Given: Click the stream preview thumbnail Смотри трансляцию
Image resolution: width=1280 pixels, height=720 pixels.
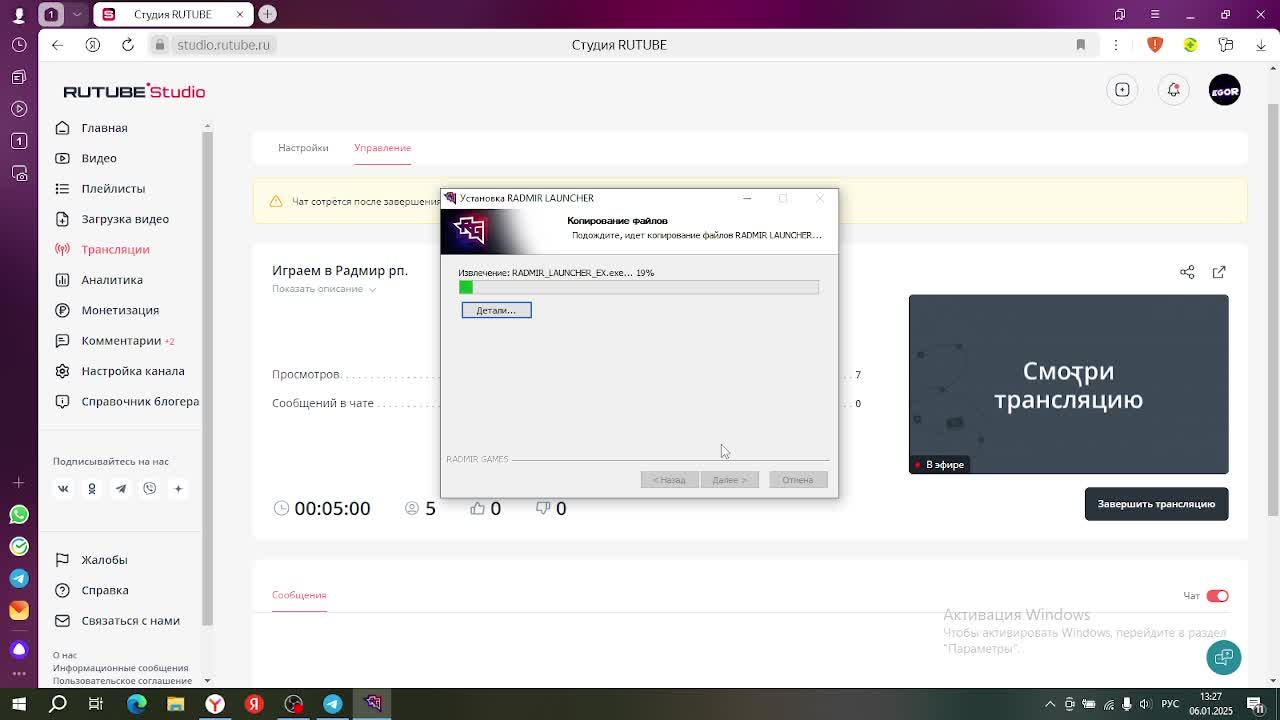Looking at the screenshot, I should (1068, 384).
